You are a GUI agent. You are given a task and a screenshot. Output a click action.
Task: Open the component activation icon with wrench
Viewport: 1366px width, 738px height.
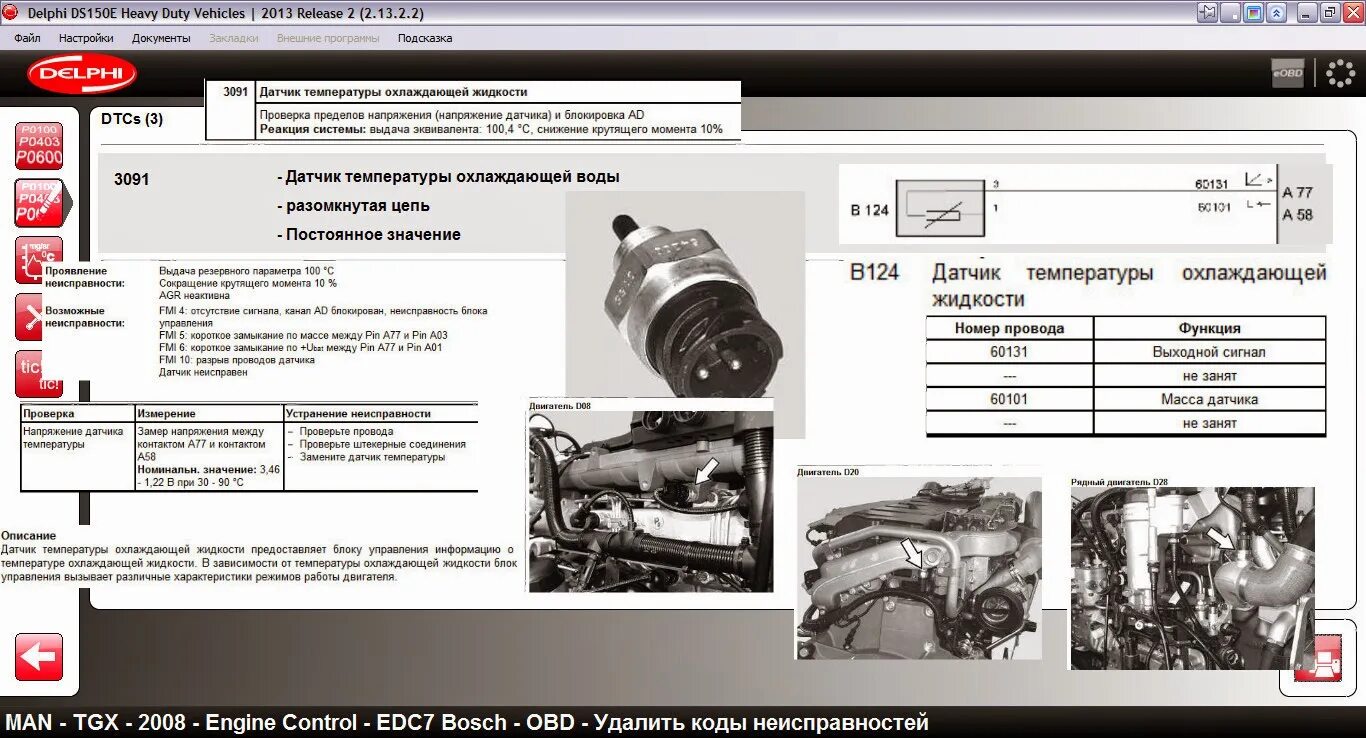29,318
